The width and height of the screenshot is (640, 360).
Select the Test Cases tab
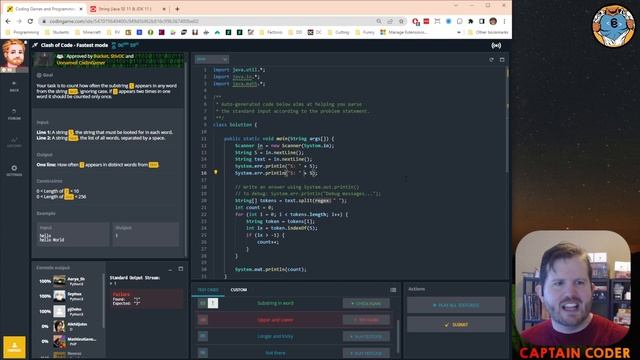tap(208, 290)
